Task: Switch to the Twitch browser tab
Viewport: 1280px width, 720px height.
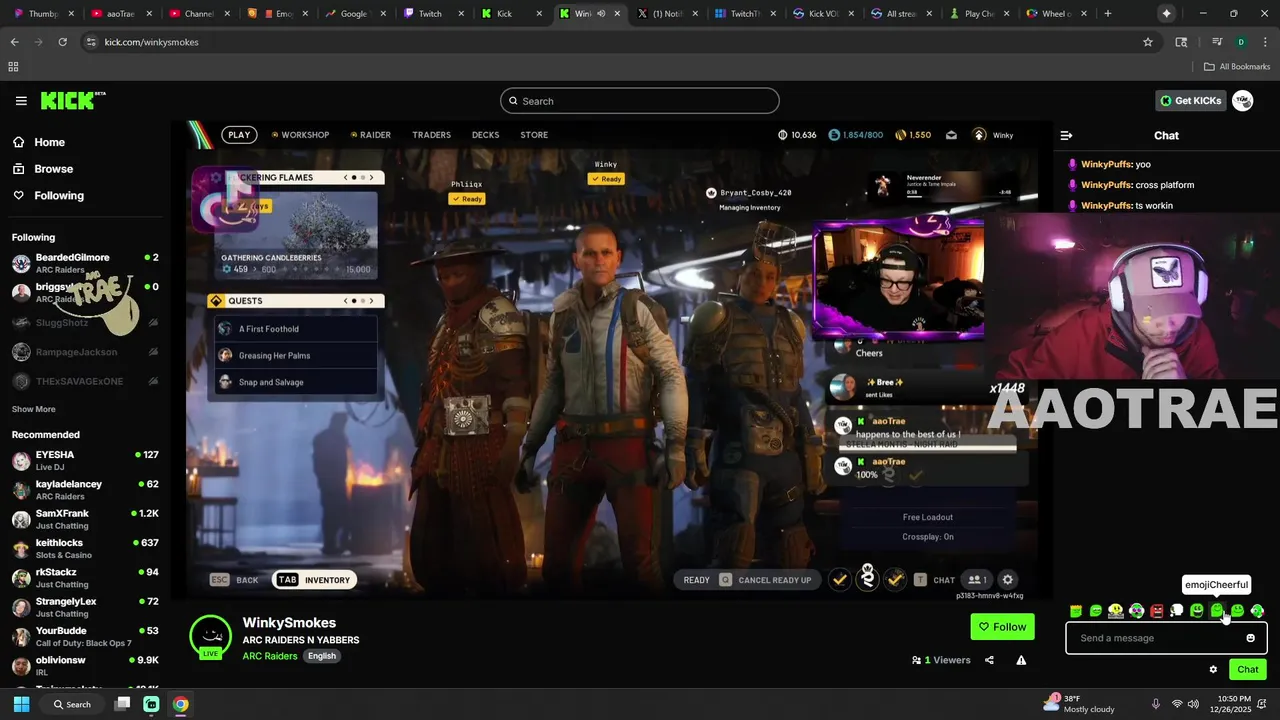Action: pyautogui.click(x=430, y=14)
